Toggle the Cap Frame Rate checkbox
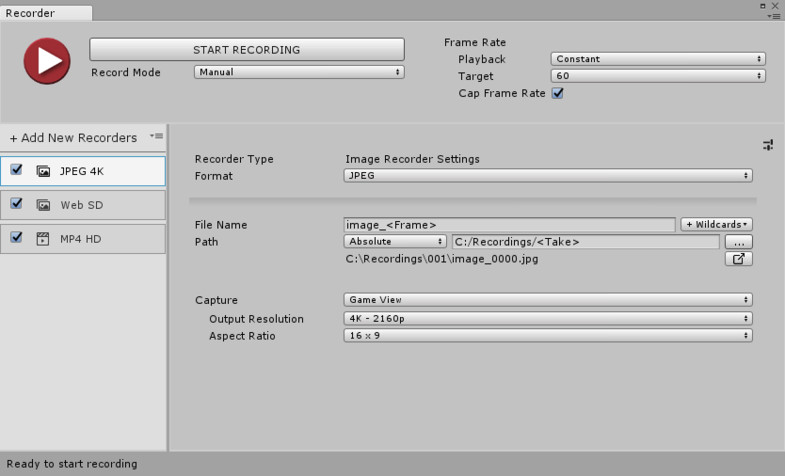This screenshot has height=476, width=785. (x=558, y=93)
